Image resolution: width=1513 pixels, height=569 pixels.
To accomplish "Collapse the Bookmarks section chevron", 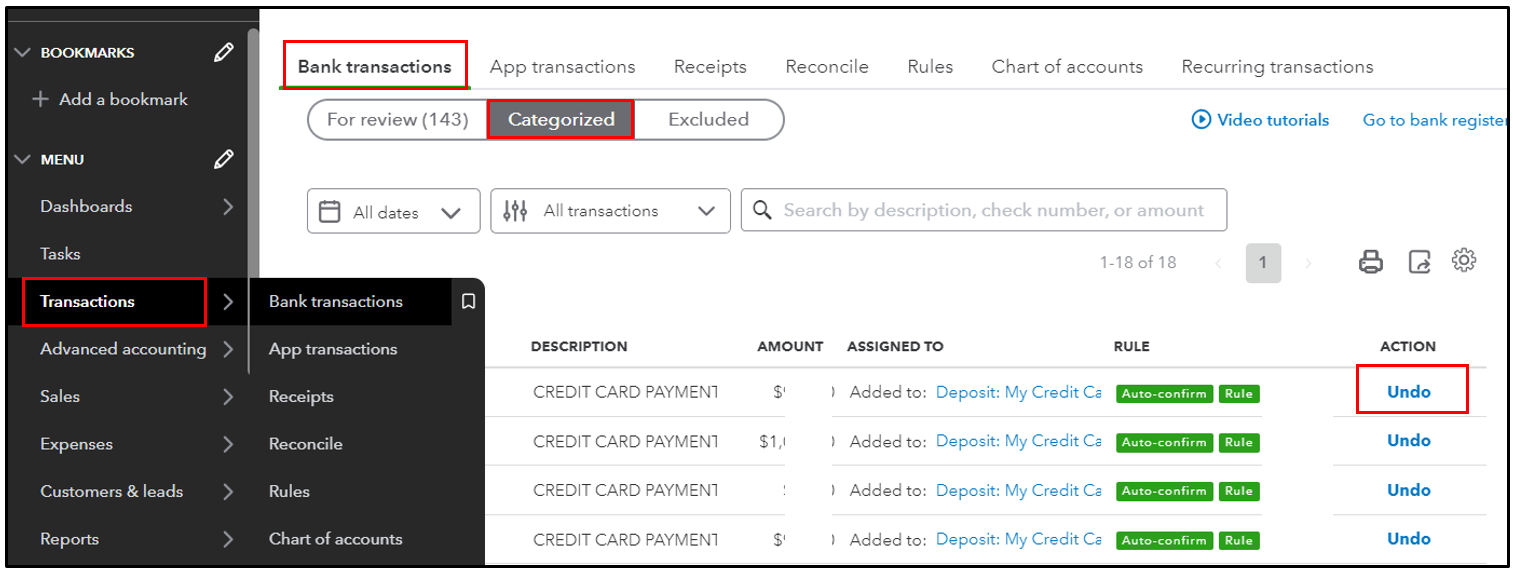I will click(23, 53).
